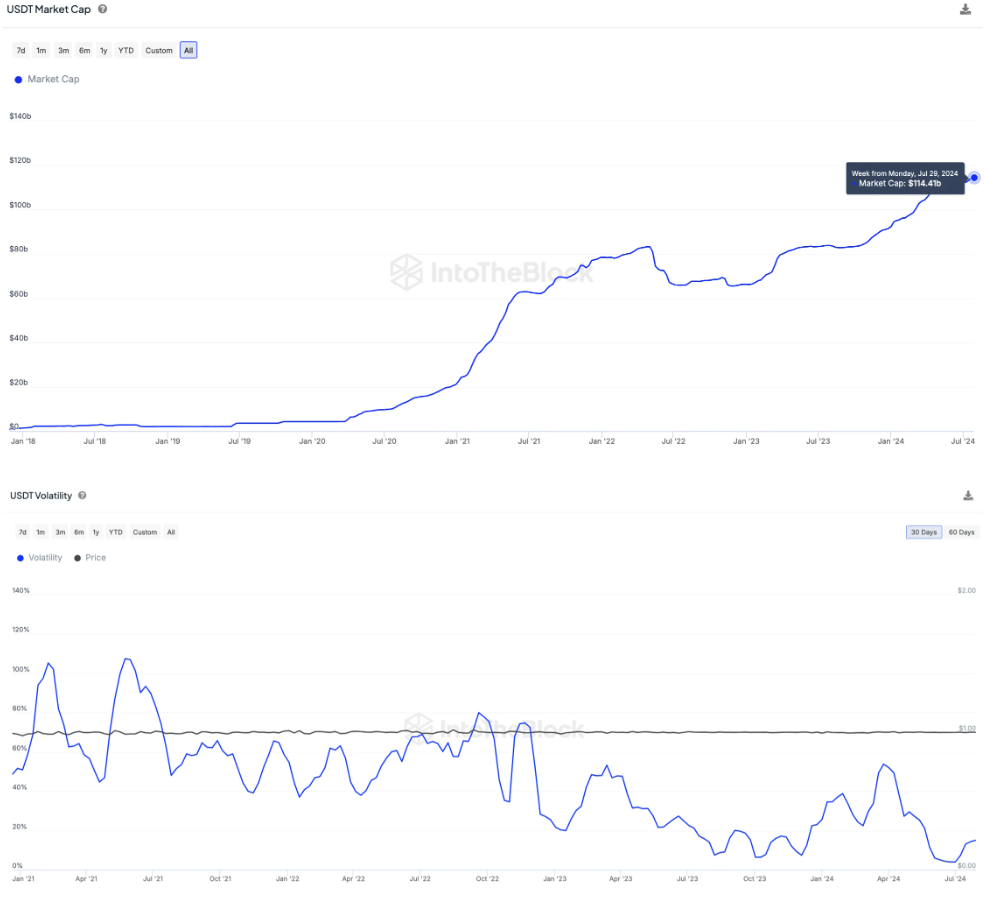Switch the volatility range to 6m

point(78,532)
